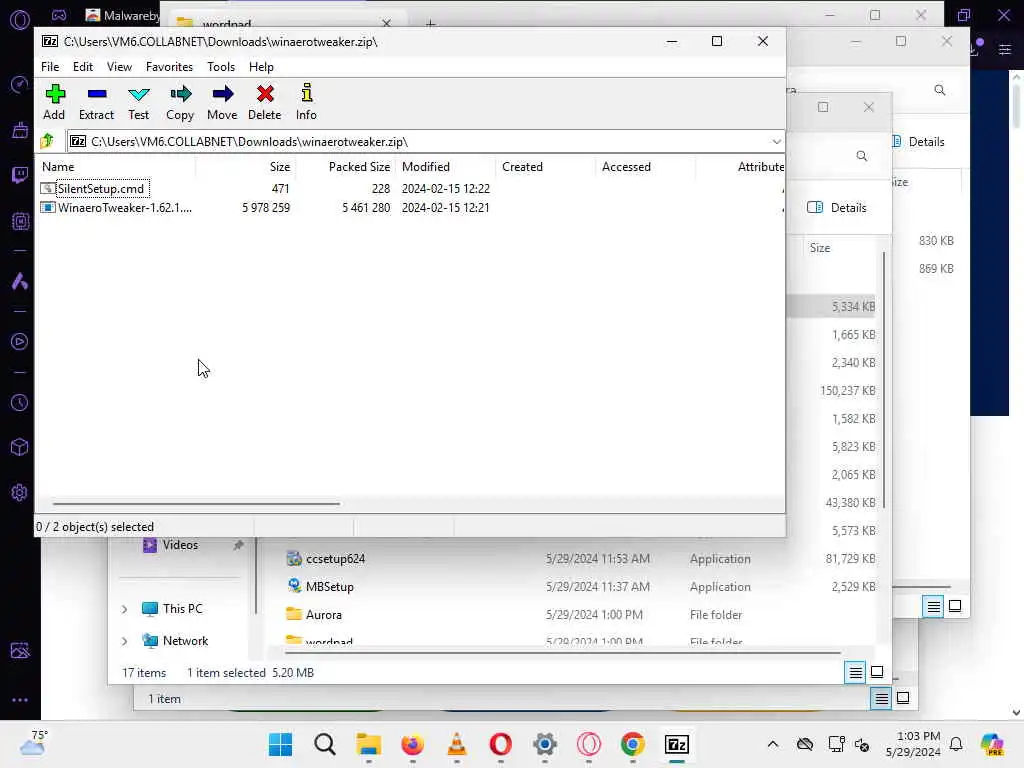Open Opera GX sidebar settings gear
Image resolution: width=1024 pixels, height=768 pixels.
tap(20, 492)
